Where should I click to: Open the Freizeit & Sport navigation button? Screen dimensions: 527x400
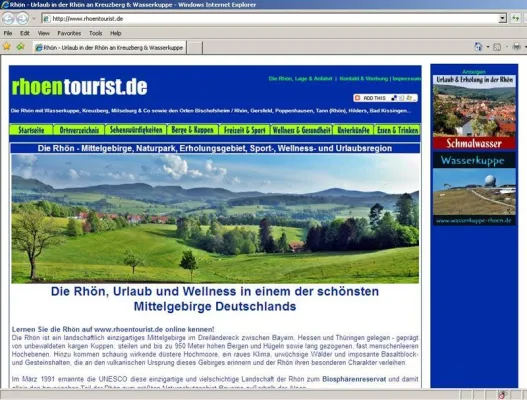point(244,130)
